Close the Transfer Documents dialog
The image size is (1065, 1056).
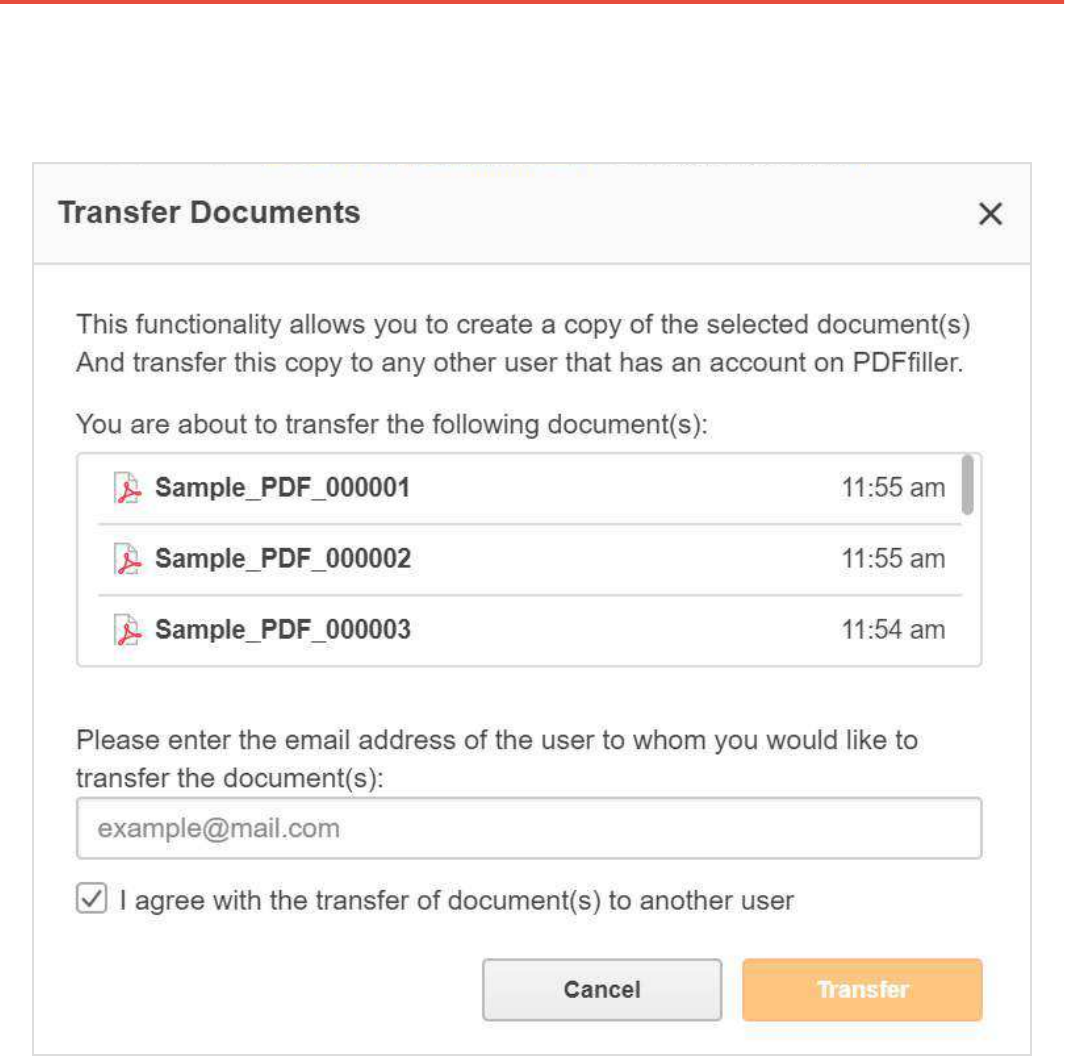click(990, 215)
